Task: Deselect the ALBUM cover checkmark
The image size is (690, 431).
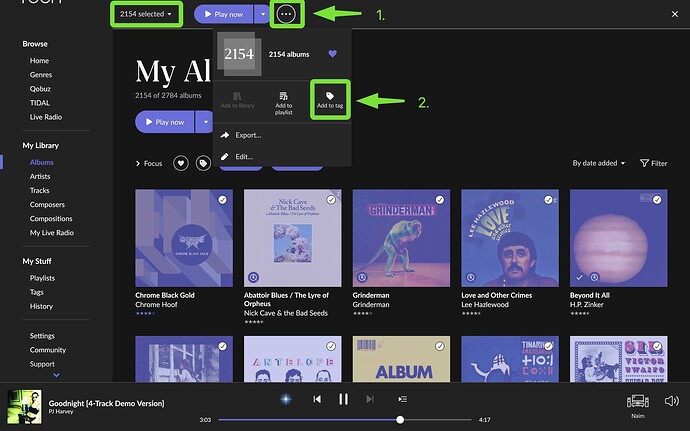Action: [x=440, y=346]
